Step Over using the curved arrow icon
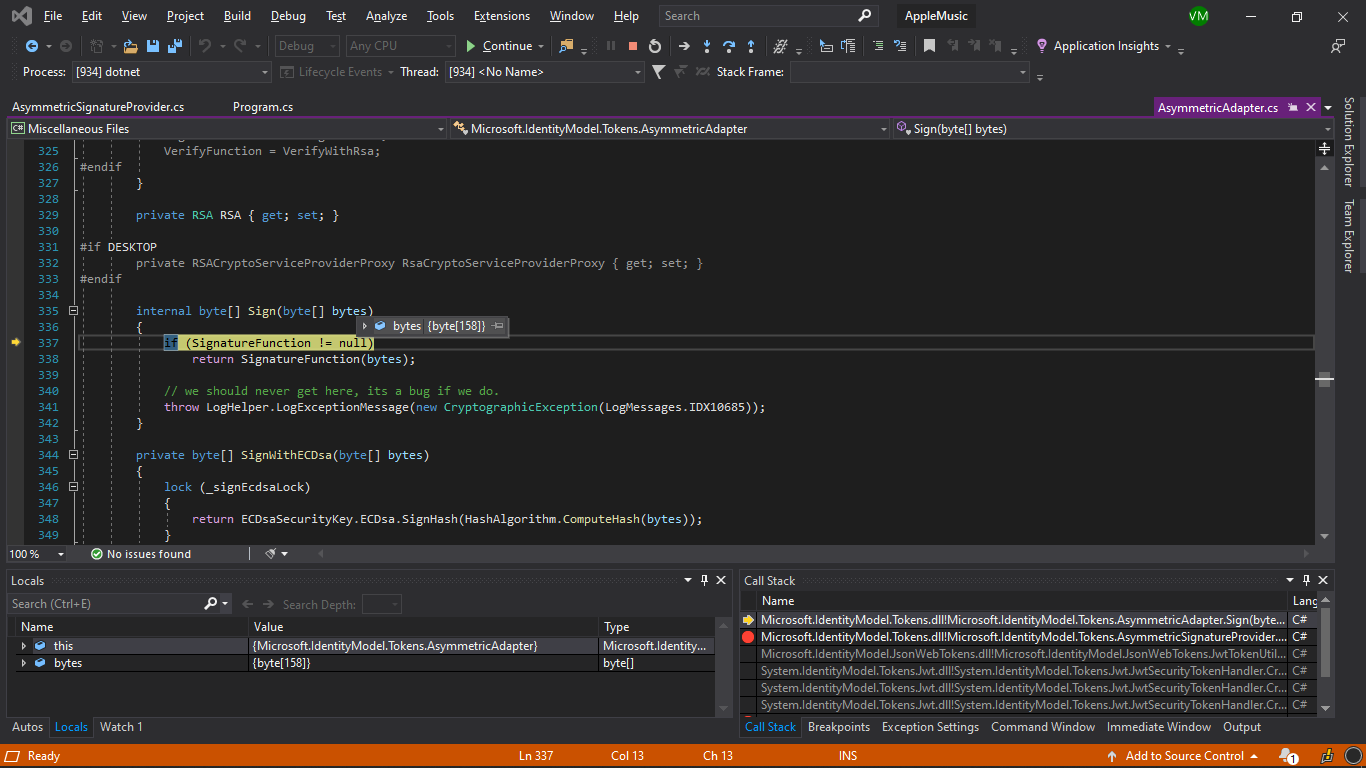Screen dimensions: 1366x768 point(730,46)
